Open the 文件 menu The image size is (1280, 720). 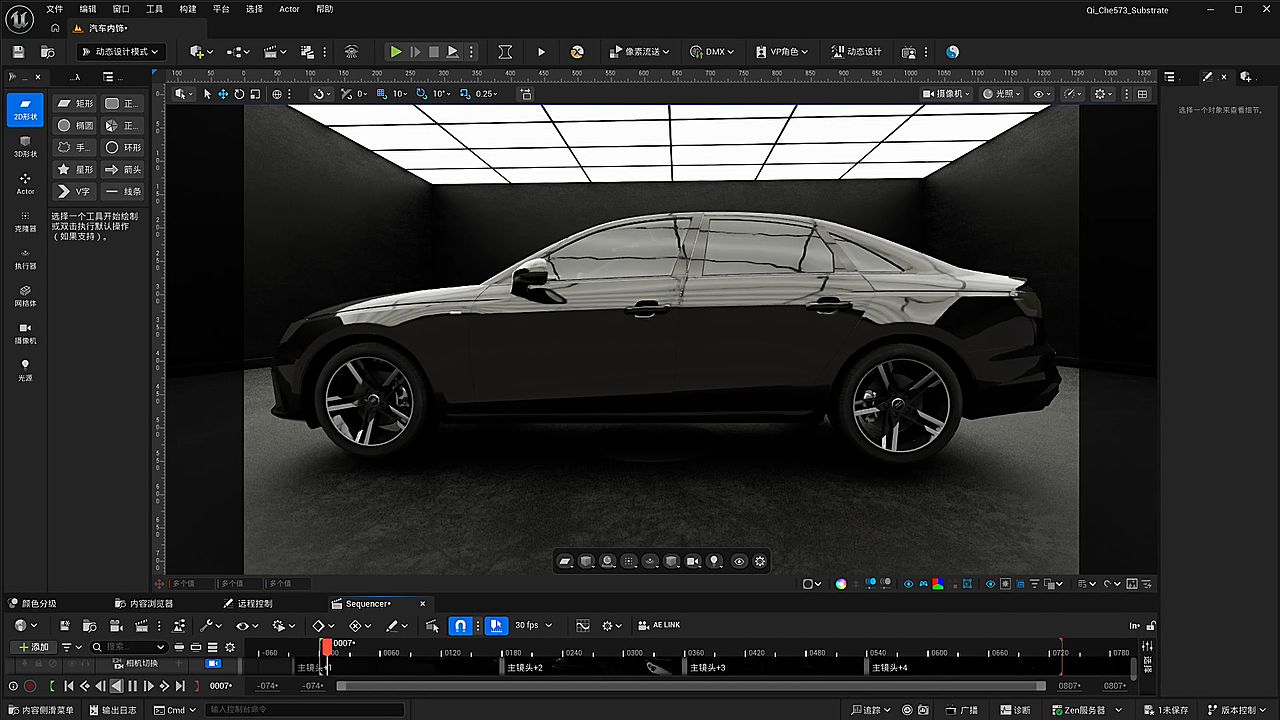point(54,9)
